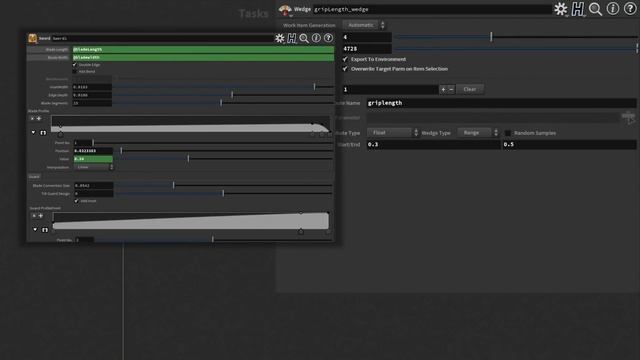Adjust Blade Connection Size slider
This screenshot has height=360, width=640.
(224, 186)
